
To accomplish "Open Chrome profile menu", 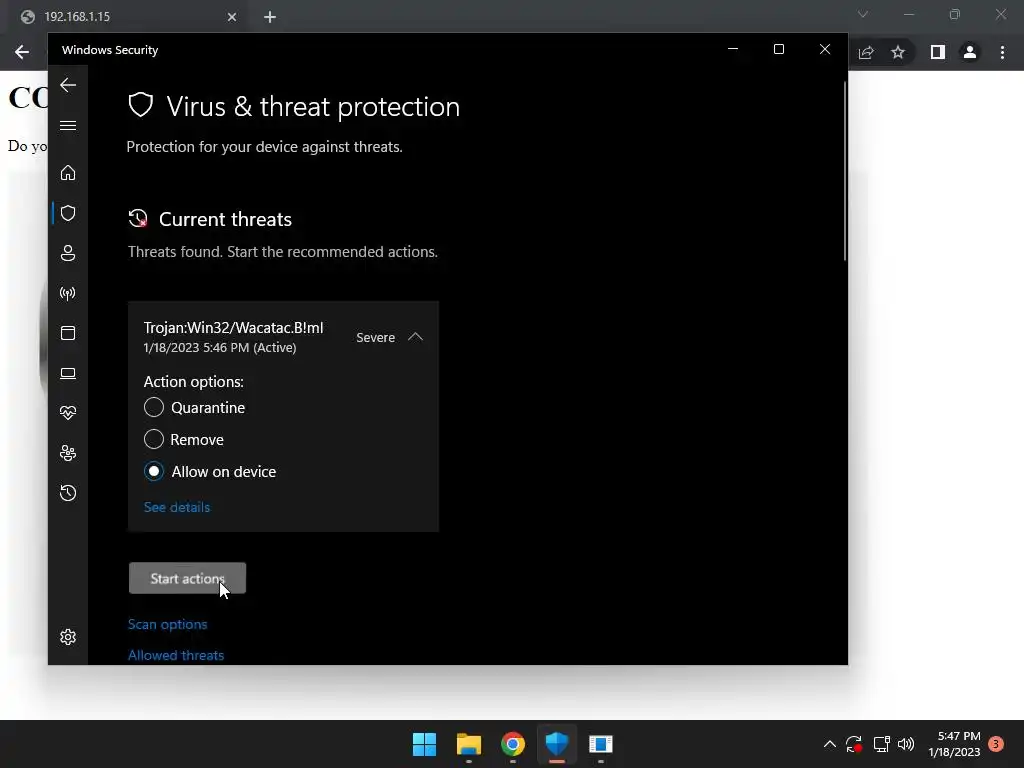I will click(970, 52).
